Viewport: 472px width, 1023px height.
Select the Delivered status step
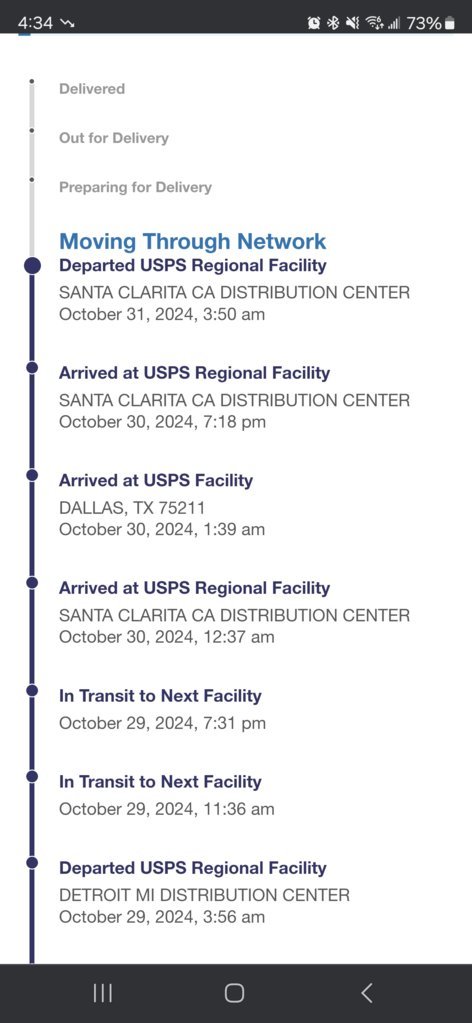[92, 89]
